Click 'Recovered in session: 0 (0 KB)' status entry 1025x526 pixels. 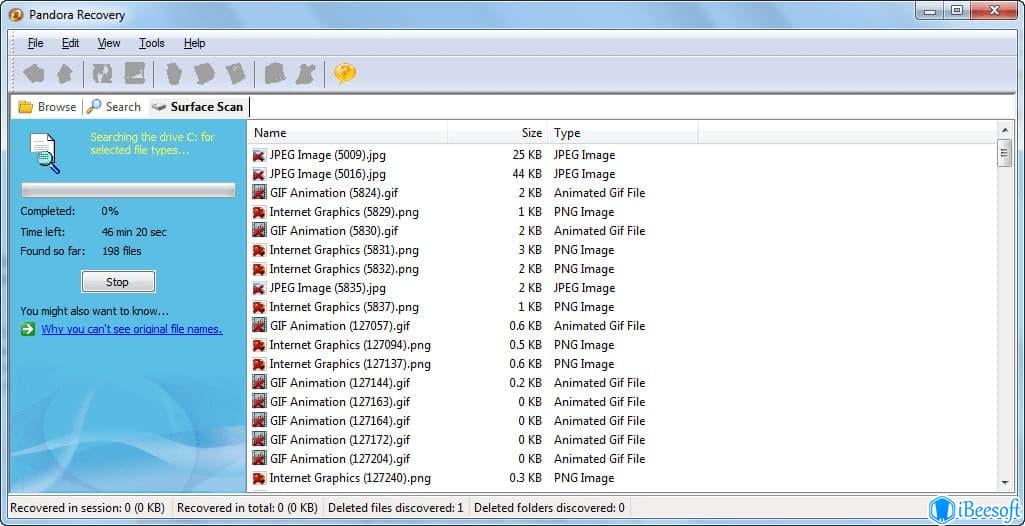(88, 508)
